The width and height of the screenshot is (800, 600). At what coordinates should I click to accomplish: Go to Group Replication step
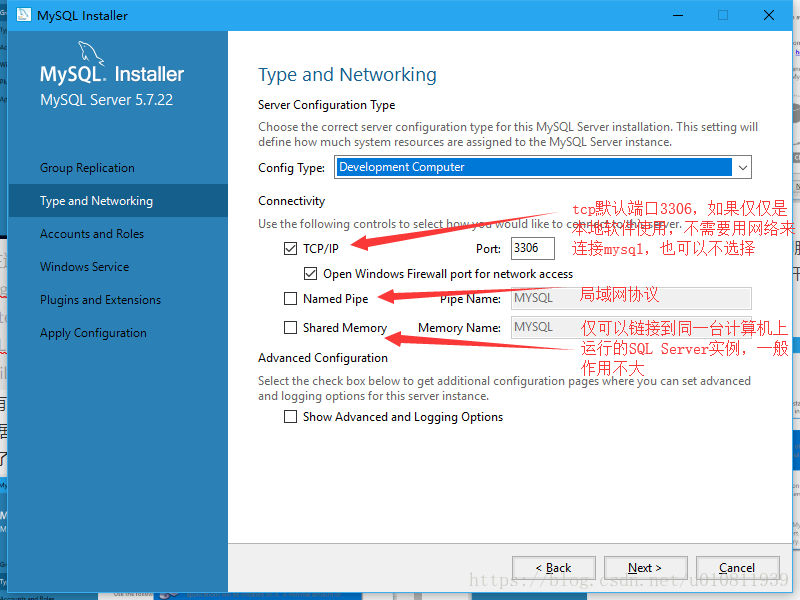point(87,168)
